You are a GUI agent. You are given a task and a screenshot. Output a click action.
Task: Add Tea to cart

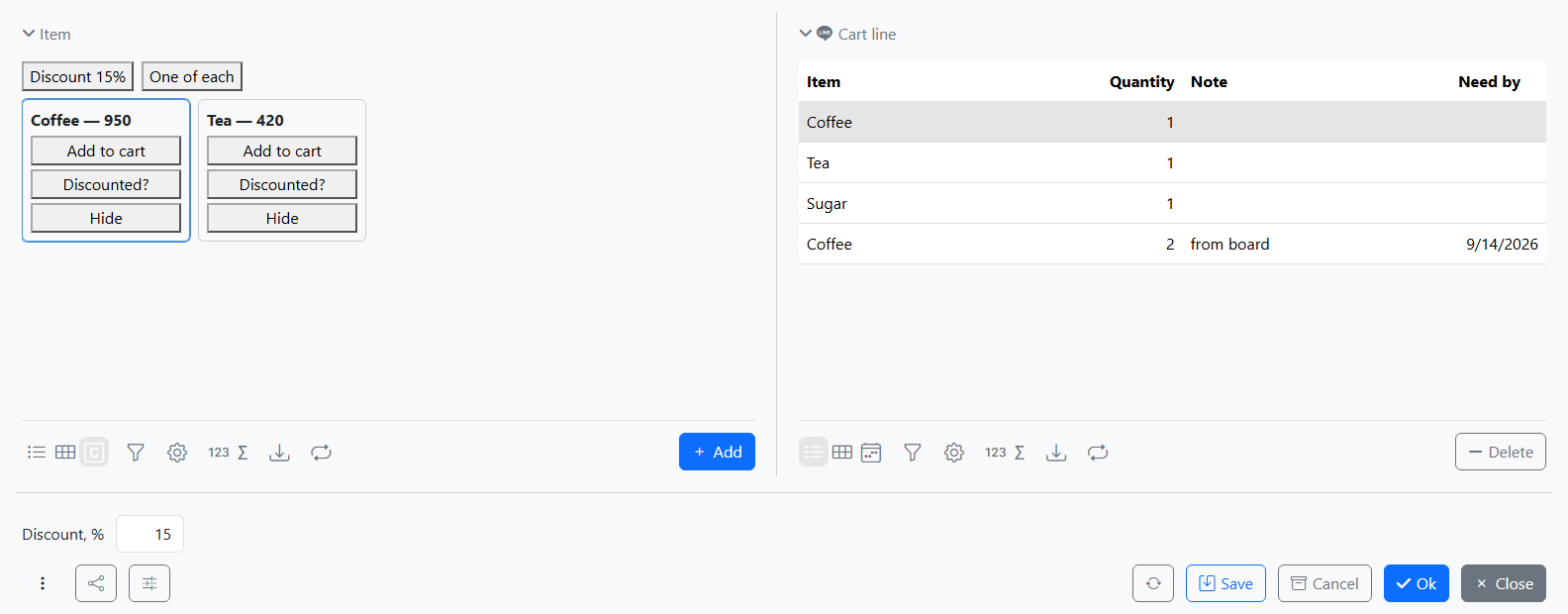[x=282, y=151]
